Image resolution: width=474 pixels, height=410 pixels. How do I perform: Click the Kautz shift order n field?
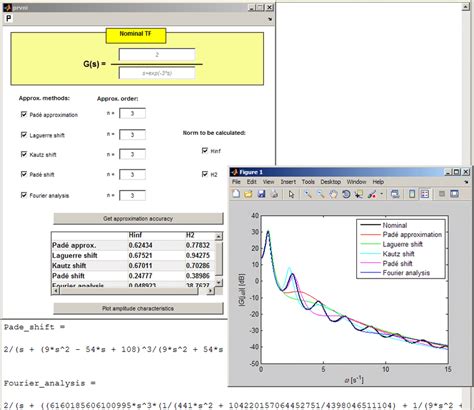[132, 154]
